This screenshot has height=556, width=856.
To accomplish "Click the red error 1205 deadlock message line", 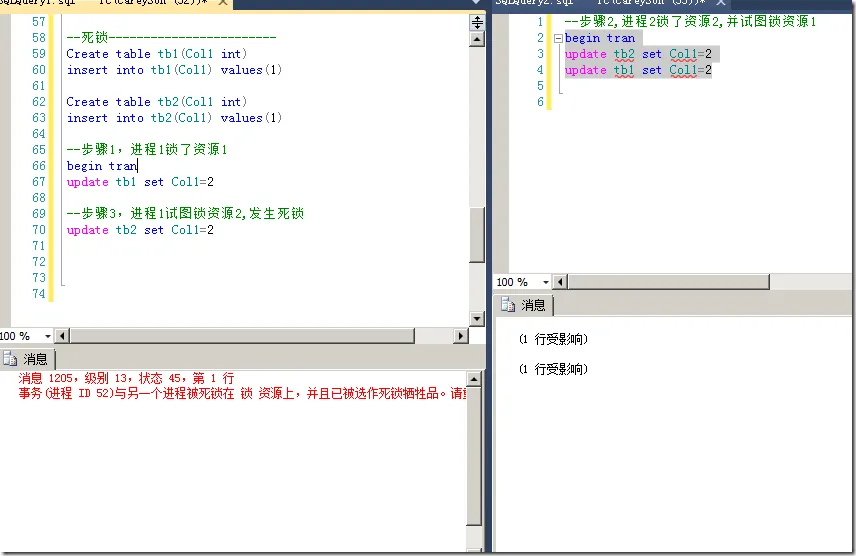I will coord(126,378).
